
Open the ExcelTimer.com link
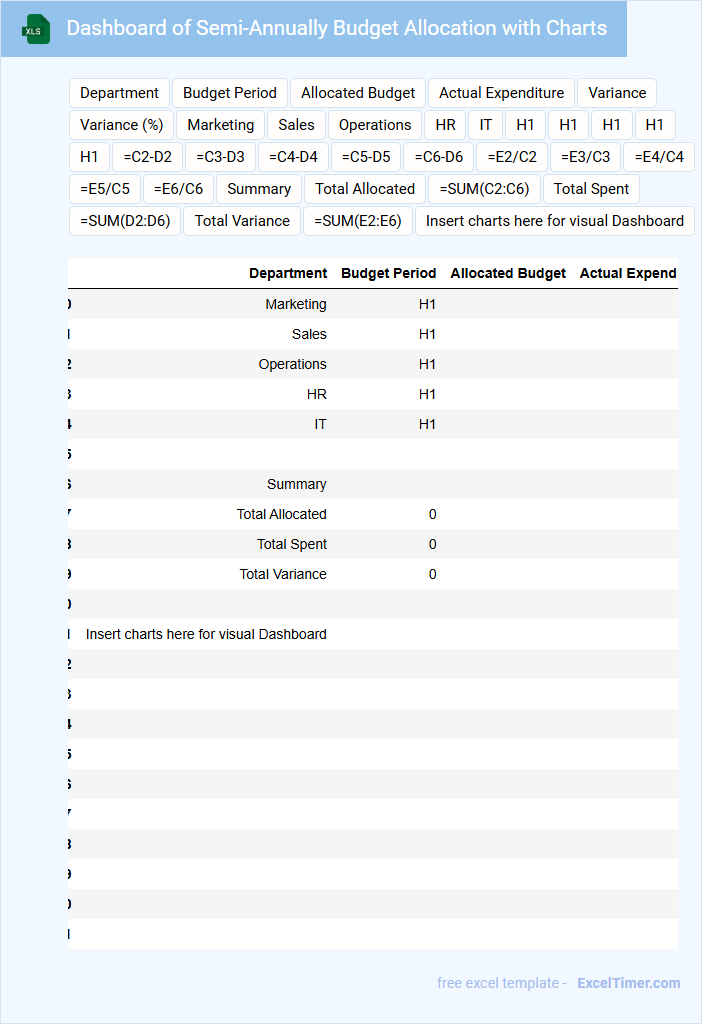(628, 983)
